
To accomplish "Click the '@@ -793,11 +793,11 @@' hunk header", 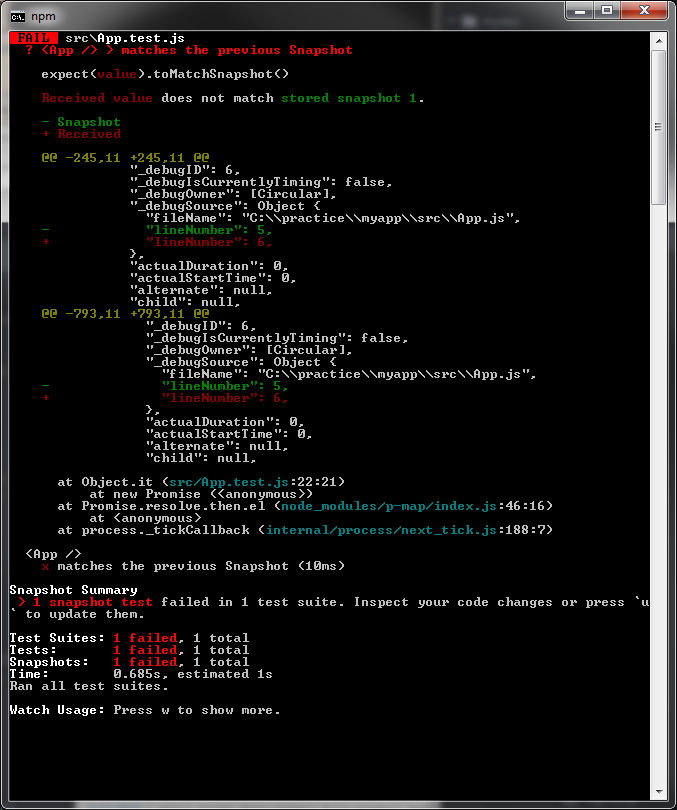I will [125, 314].
